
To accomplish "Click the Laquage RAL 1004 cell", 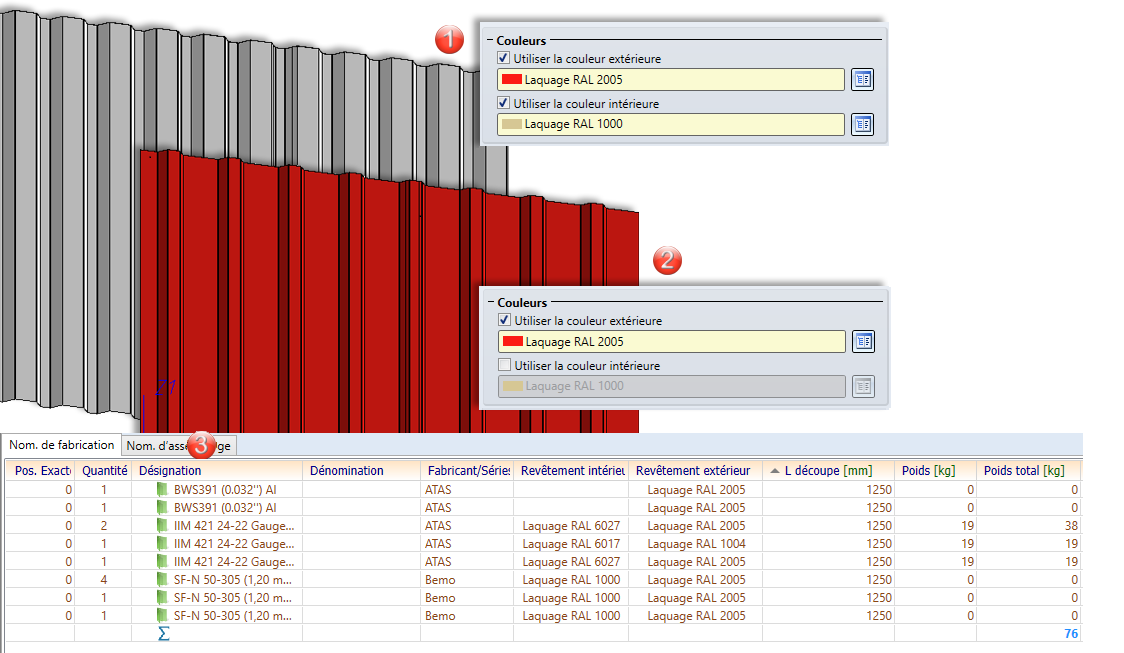I will click(x=696, y=543).
